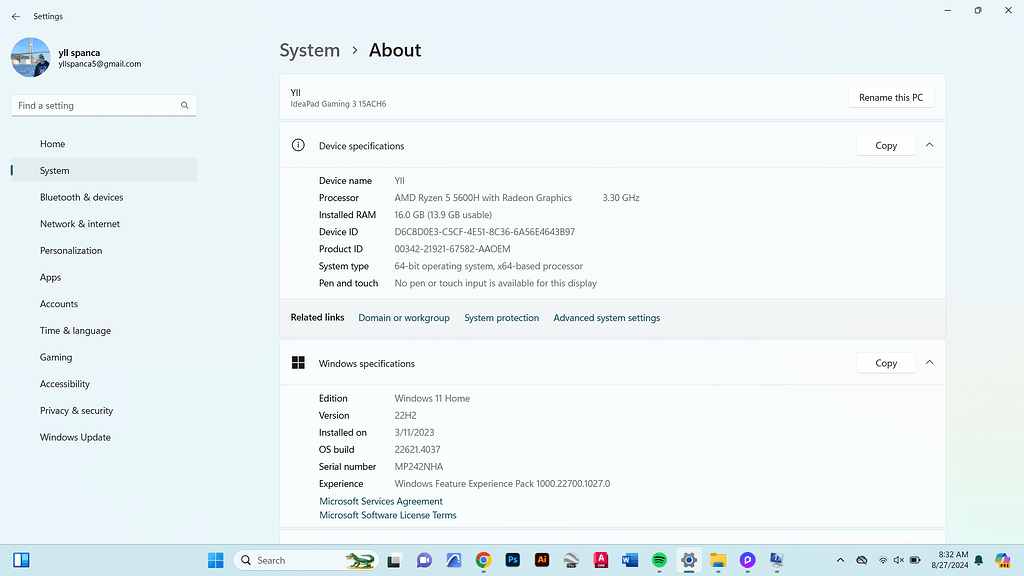Open the notifications bell in the system tray
The image size is (1024, 576).
pos(977,560)
